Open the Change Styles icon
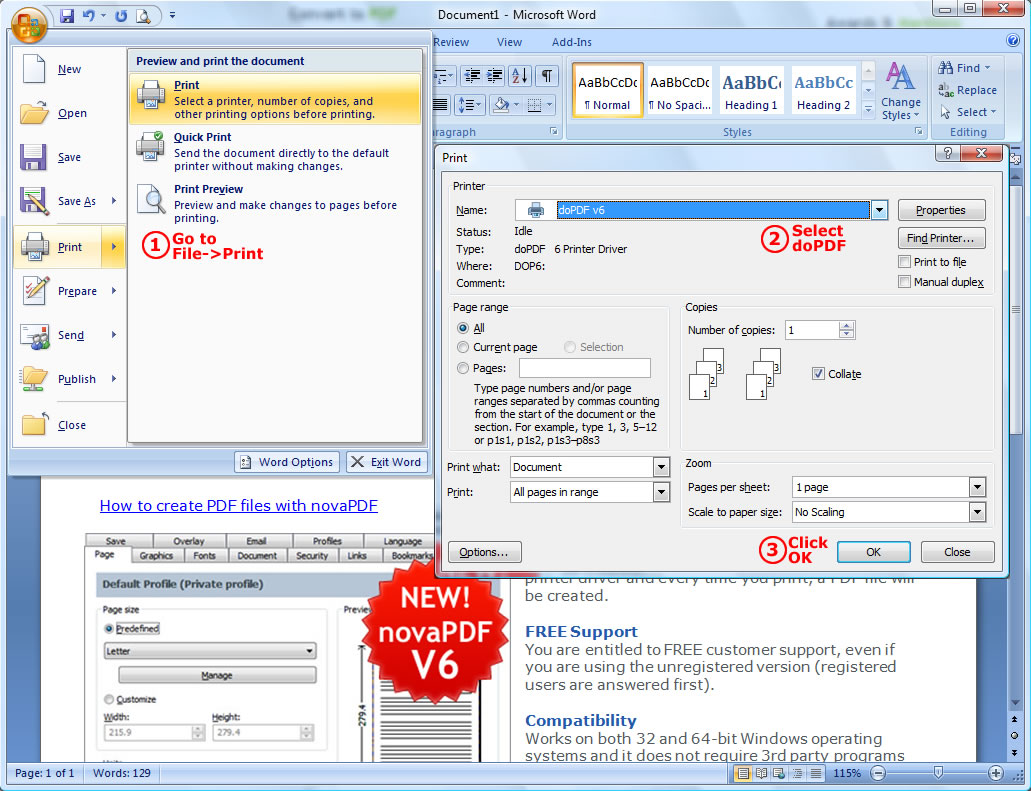This screenshot has height=791, width=1031. tap(901, 91)
